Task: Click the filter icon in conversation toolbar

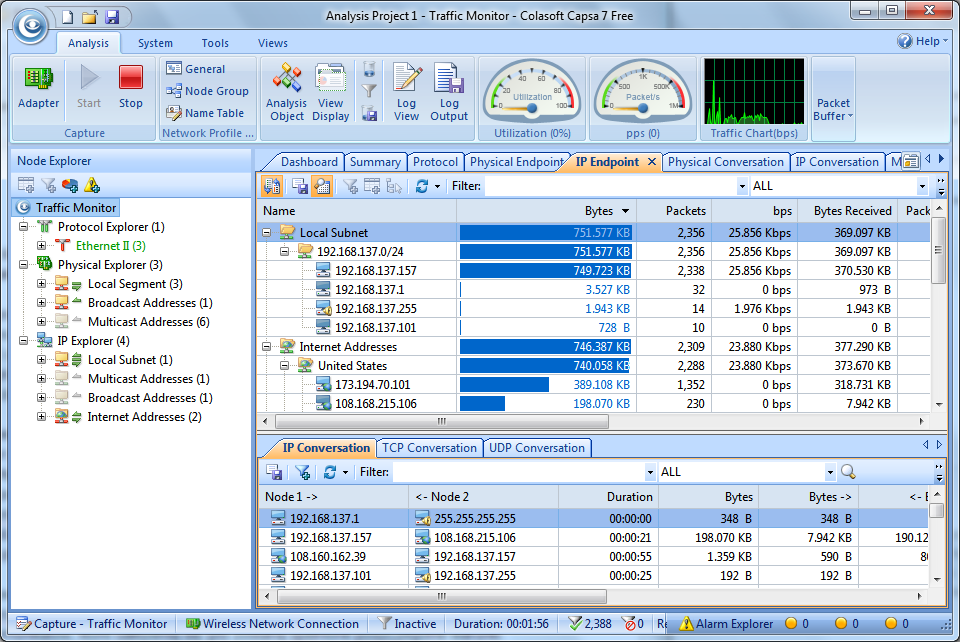Action: [x=302, y=472]
